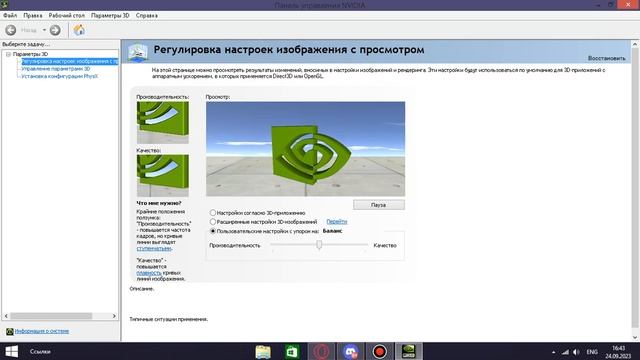Click the main pane scroll-up arrow
The height and width of the screenshot is (360, 640).
coord(635,44)
